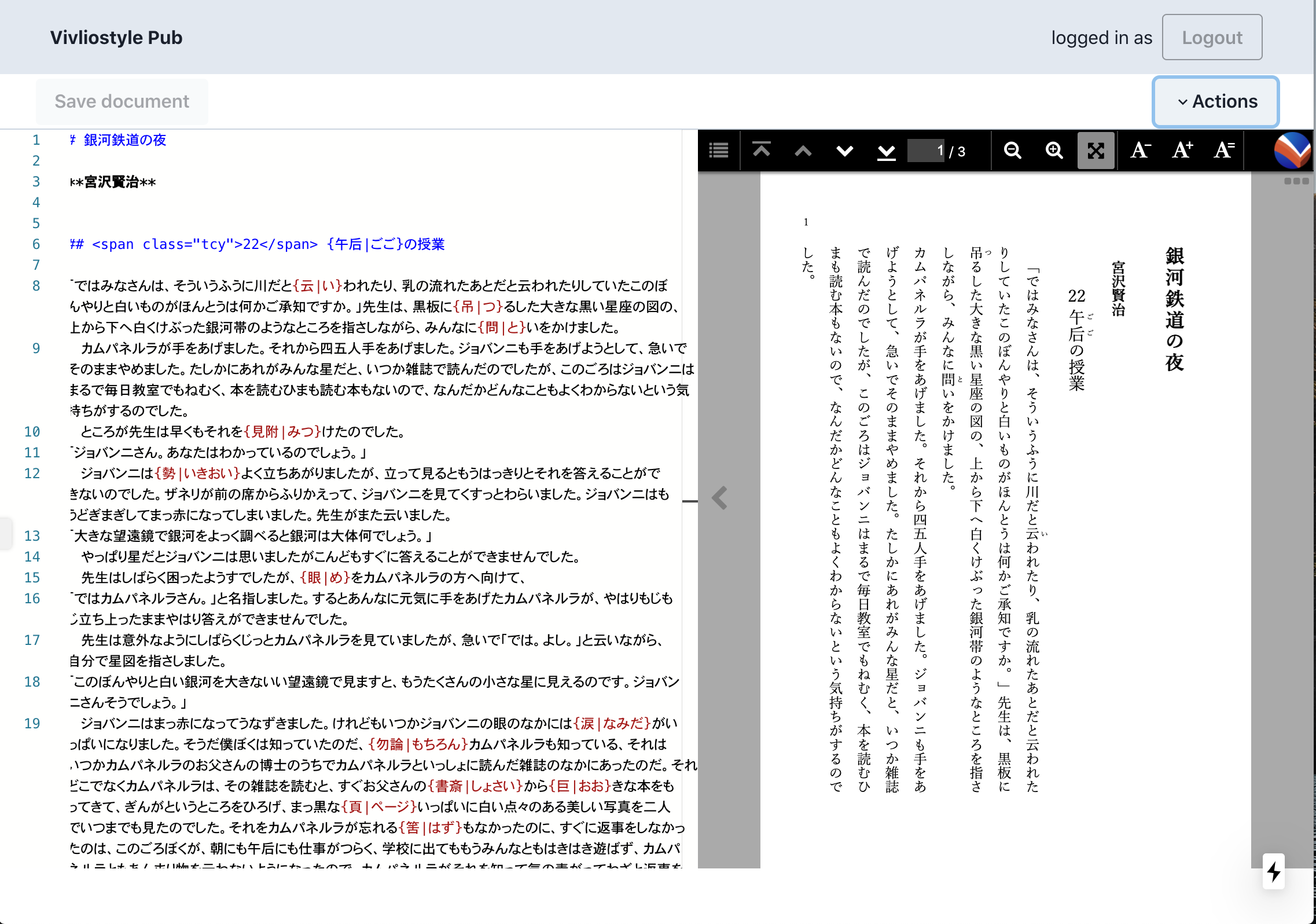Click the bold '宮沢賢治' line in editor
Screen dimensions: 1316x924
[113, 182]
